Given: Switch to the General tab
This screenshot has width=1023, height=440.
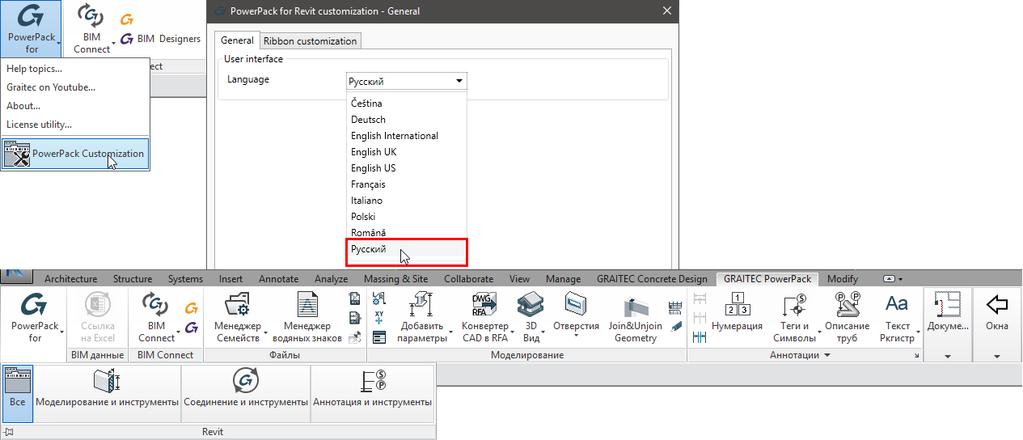Looking at the screenshot, I should [x=237, y=40].
